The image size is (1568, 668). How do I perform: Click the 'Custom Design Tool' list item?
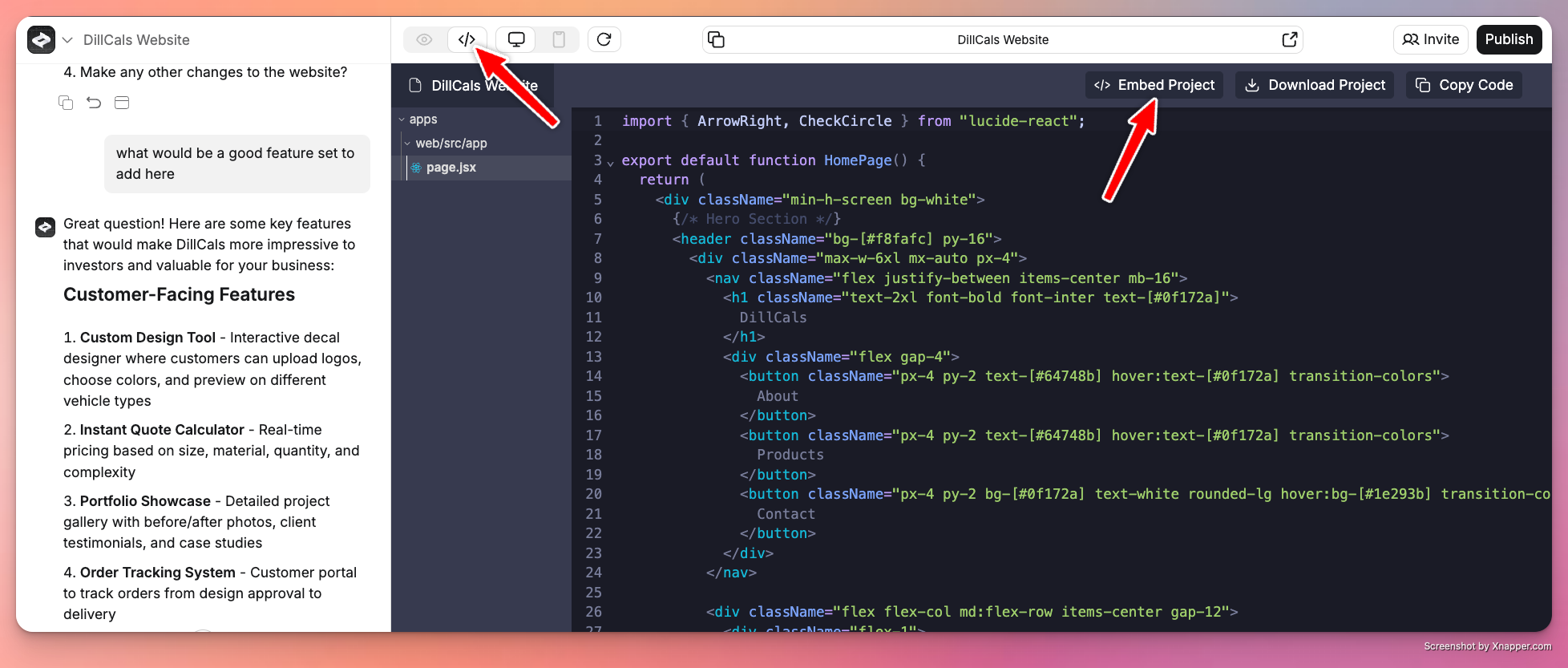click(212, 369)
